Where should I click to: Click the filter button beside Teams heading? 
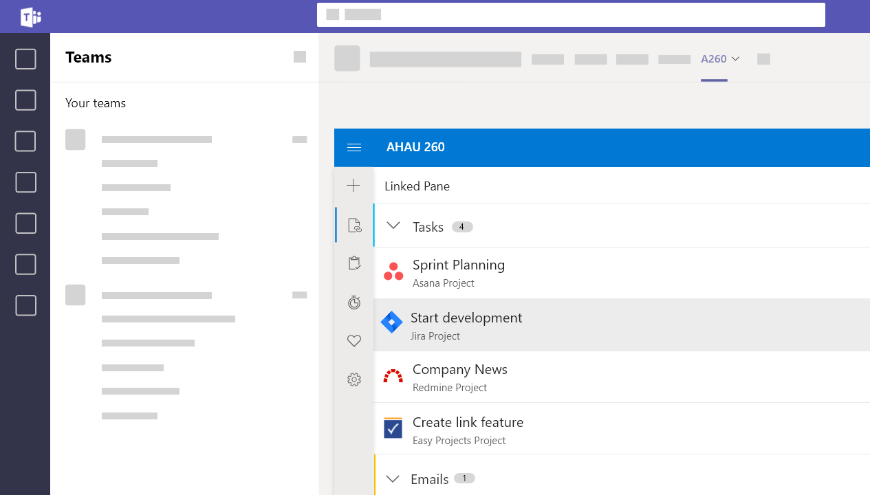(x=300, y=57)
